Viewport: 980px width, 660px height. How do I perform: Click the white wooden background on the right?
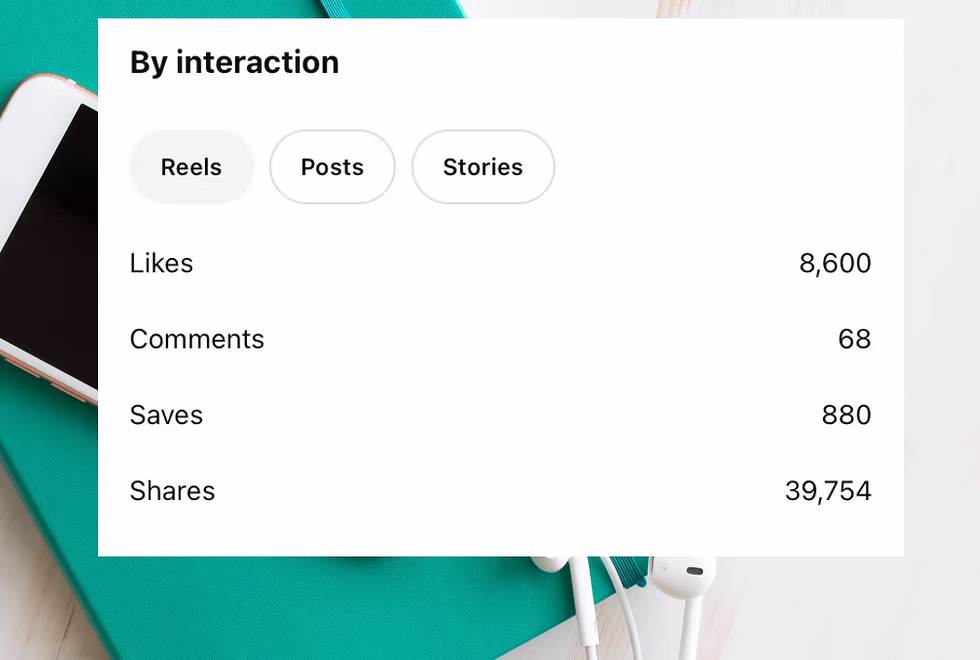tap(942, 300)
